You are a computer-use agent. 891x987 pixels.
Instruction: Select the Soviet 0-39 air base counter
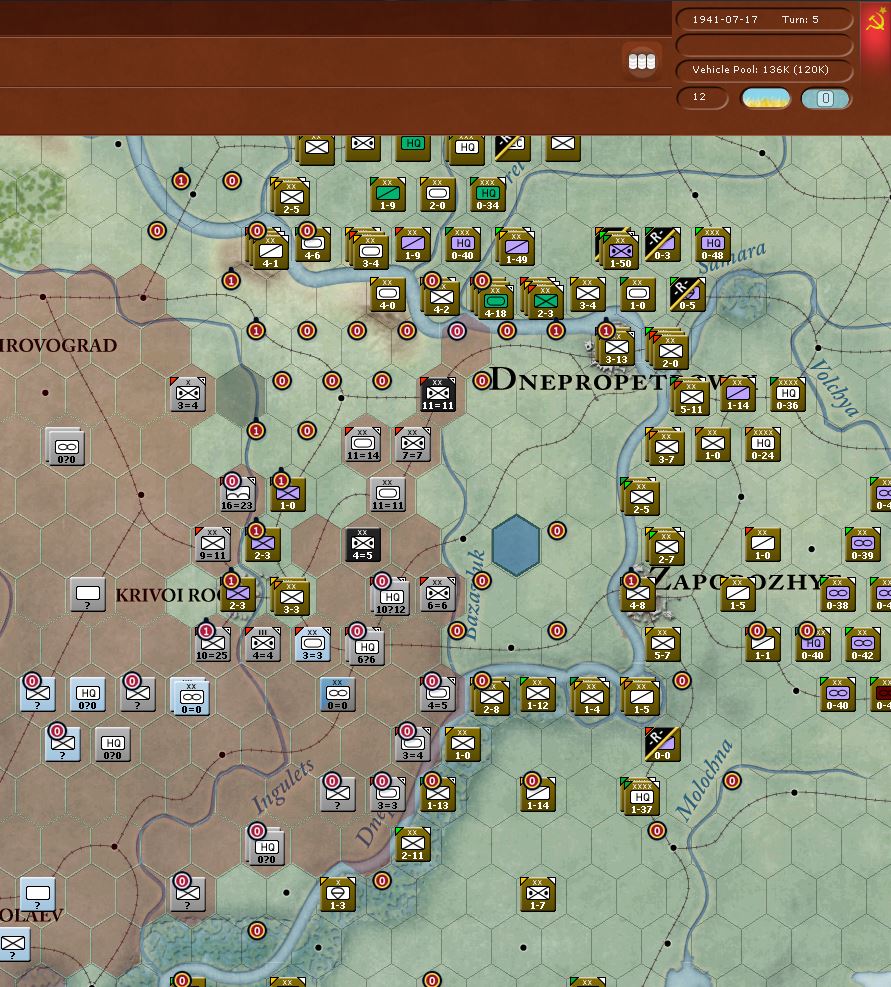[863, 544]
